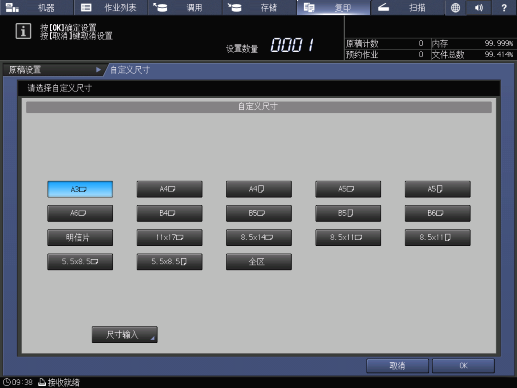517x388 pixels.
Task: Click the info icon beside the message
Action: (x=23, y=31)
